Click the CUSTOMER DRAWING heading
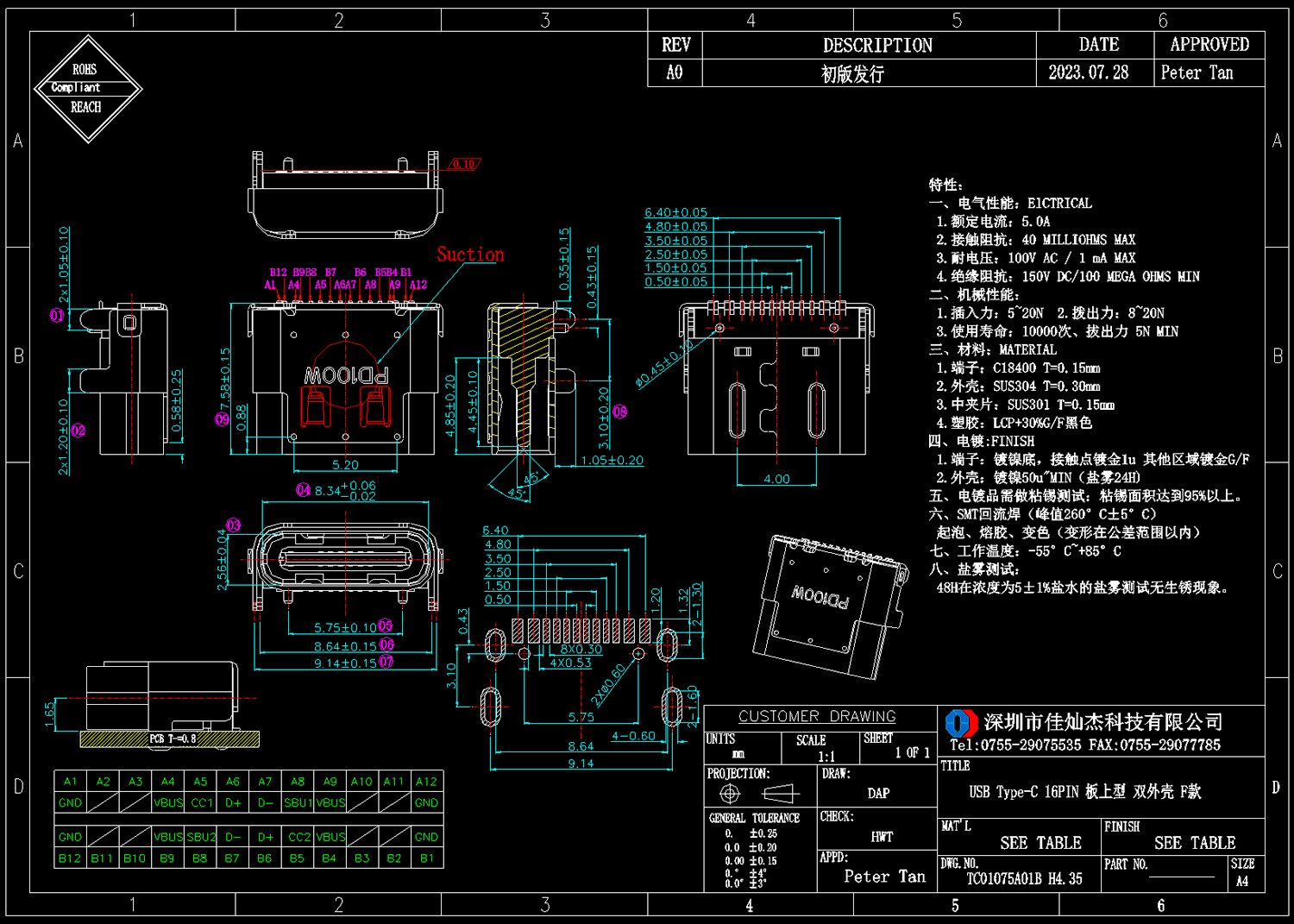1294x924 pixels. [817, 716]
